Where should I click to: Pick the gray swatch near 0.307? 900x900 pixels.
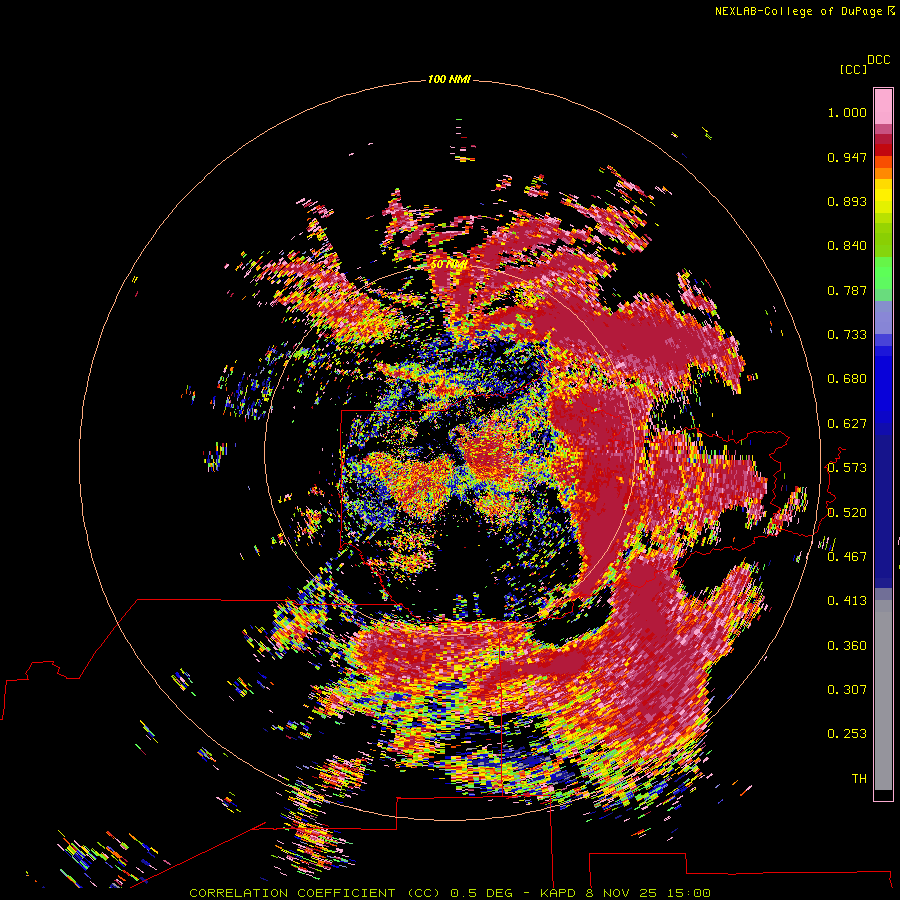point(883,695)
